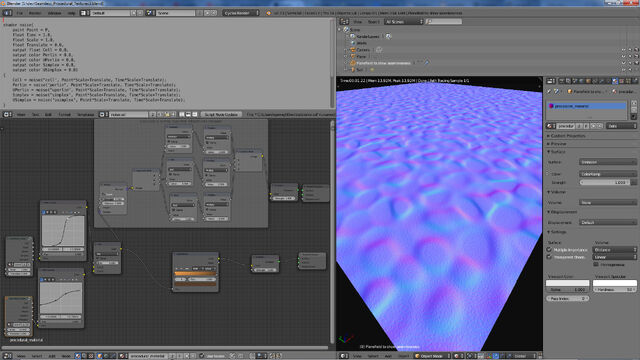Screen dimensions: 640x360
Task: Open the All Scenes display dropdown
Action: [404, 22]
